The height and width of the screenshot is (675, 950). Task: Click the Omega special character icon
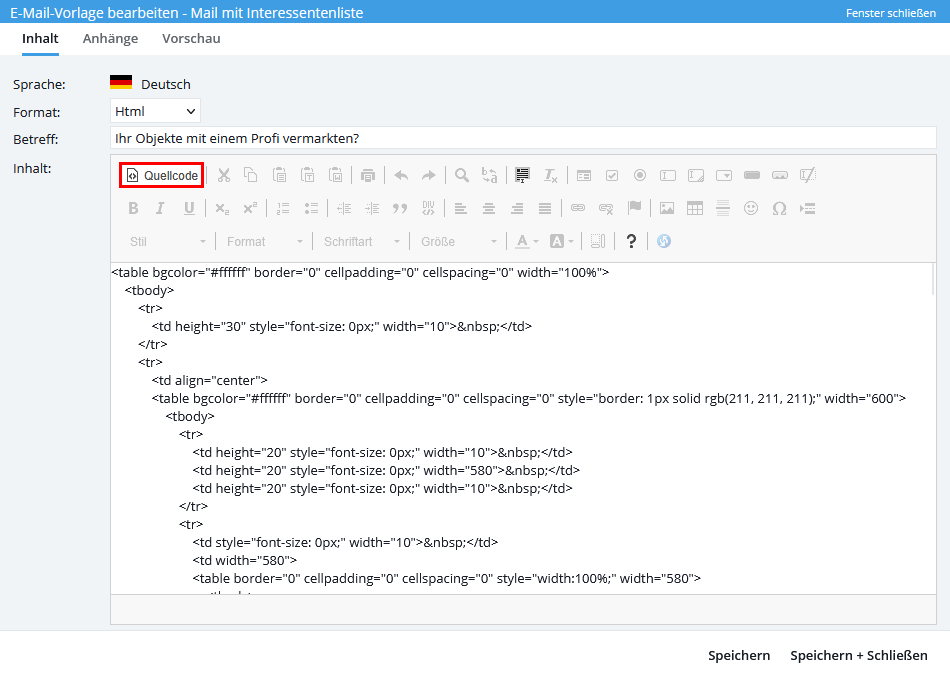pyautogui.click(x=779, y=208)
